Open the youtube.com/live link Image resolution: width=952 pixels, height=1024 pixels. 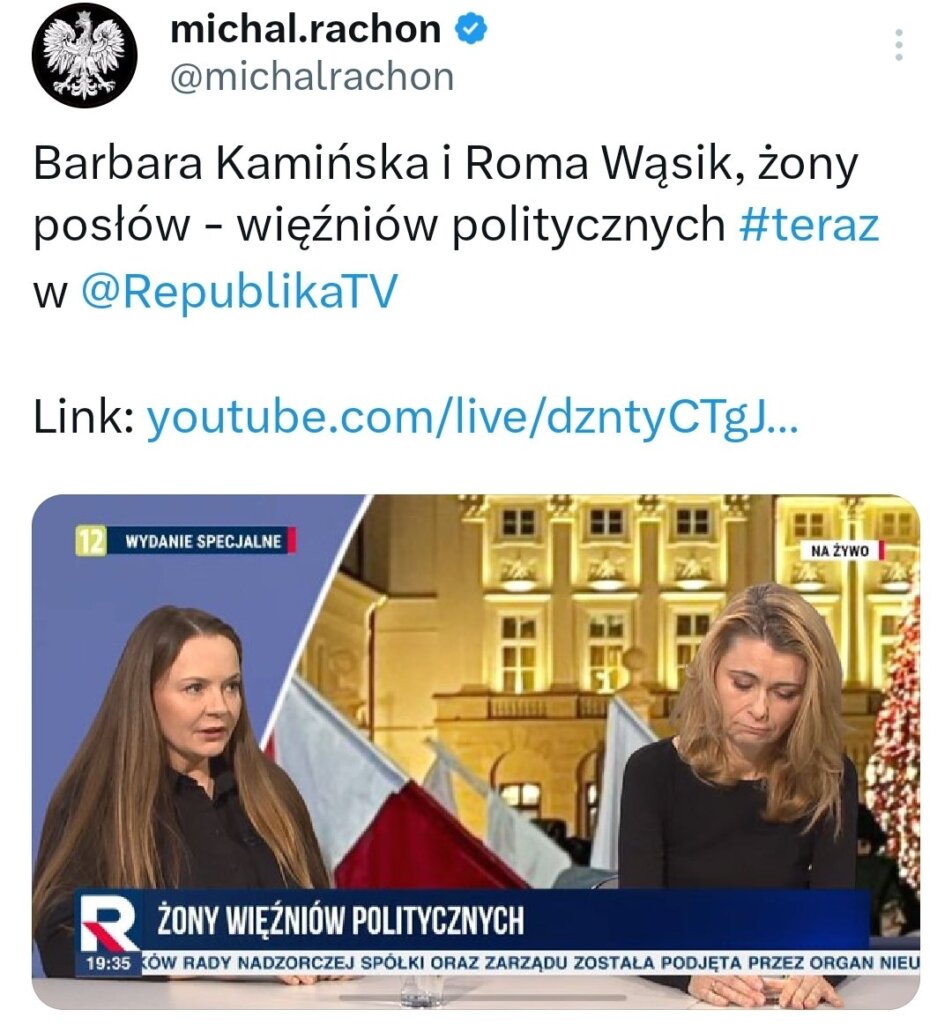point(472,417)
